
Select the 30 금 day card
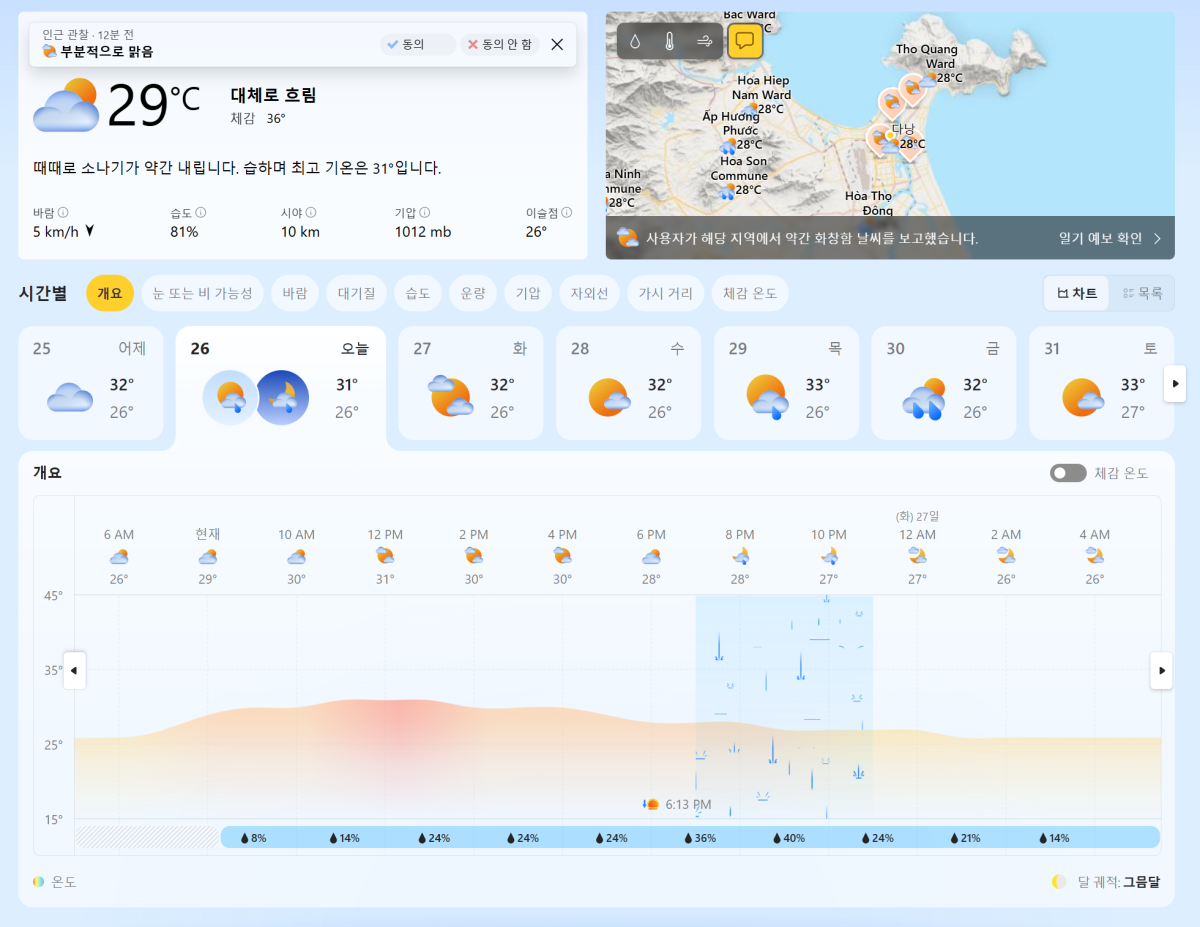point(943,383)
